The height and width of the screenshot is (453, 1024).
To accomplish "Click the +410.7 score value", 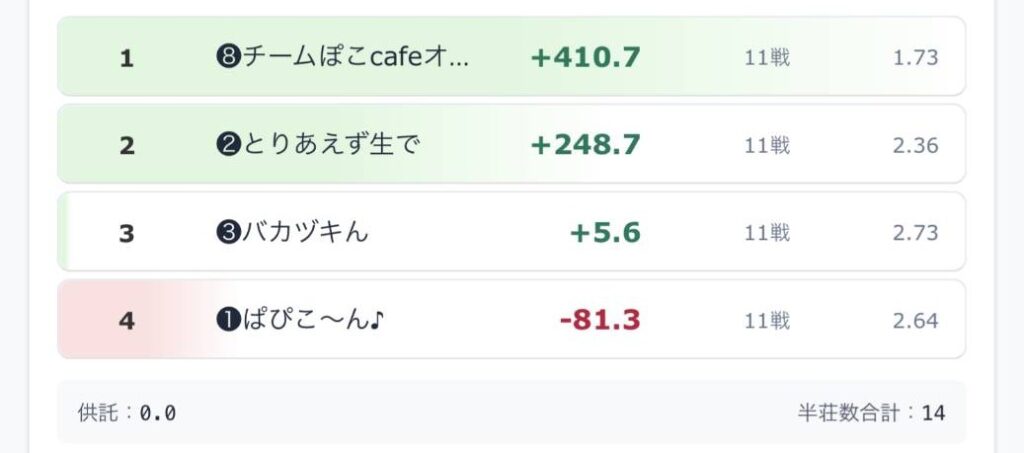I will 585,57.
